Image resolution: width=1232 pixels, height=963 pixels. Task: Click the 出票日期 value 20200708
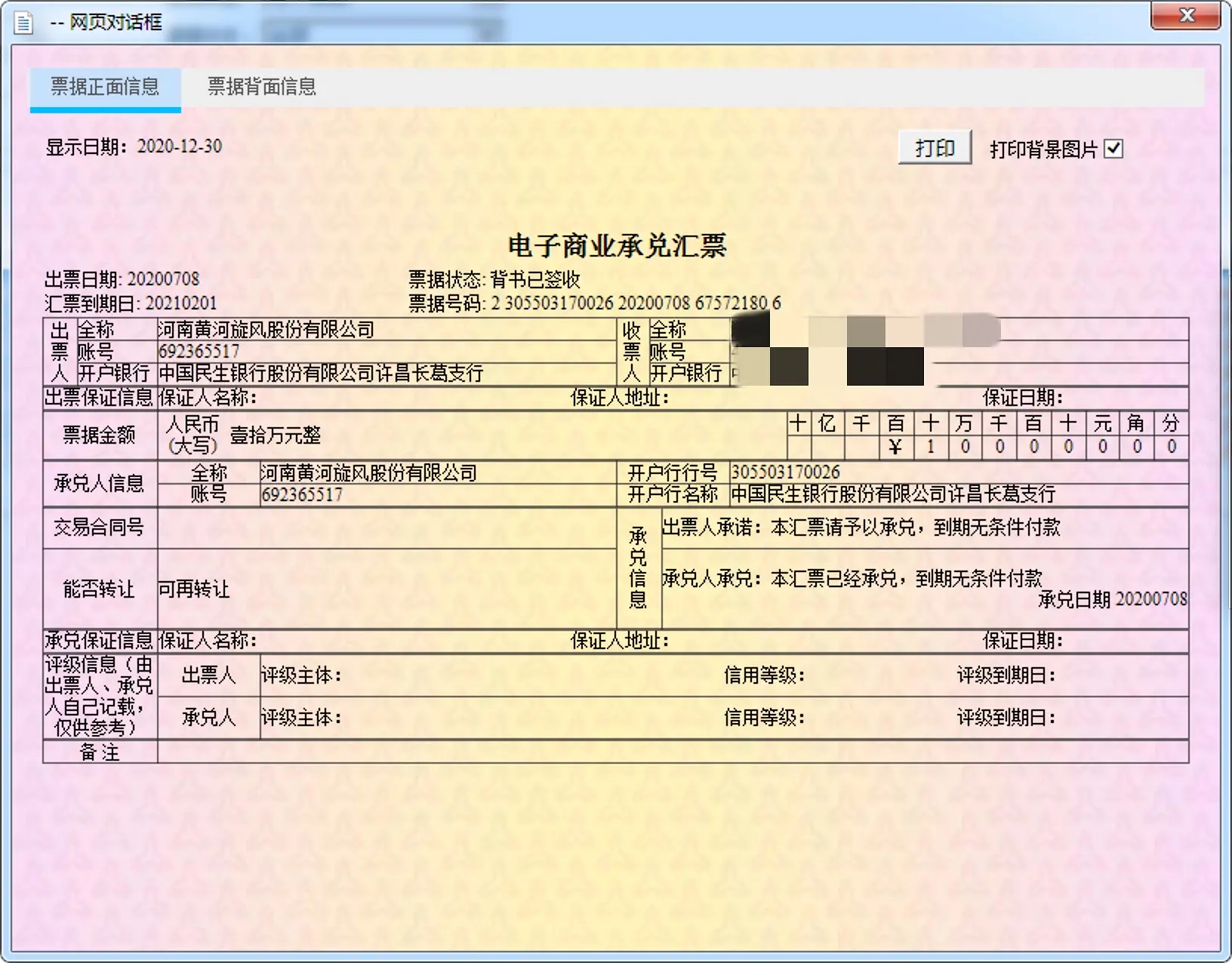tap(163, 279)
